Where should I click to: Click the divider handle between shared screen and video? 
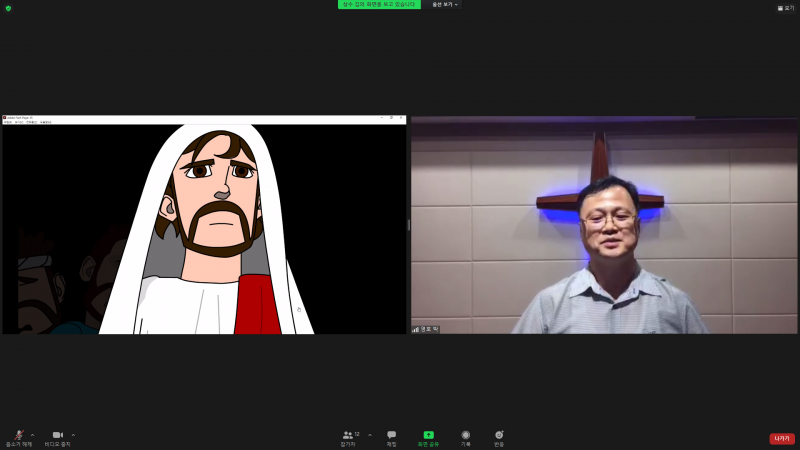409,225
